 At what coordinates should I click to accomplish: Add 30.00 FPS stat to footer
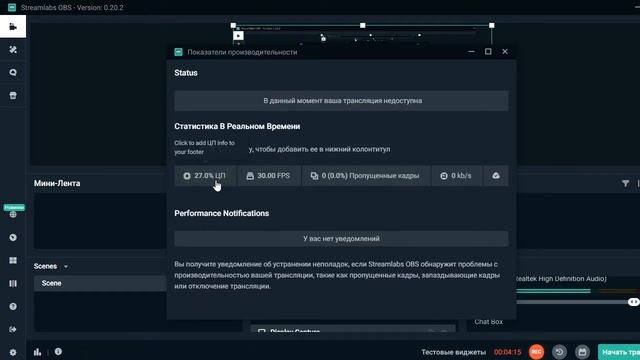click(x=269, y=176)
